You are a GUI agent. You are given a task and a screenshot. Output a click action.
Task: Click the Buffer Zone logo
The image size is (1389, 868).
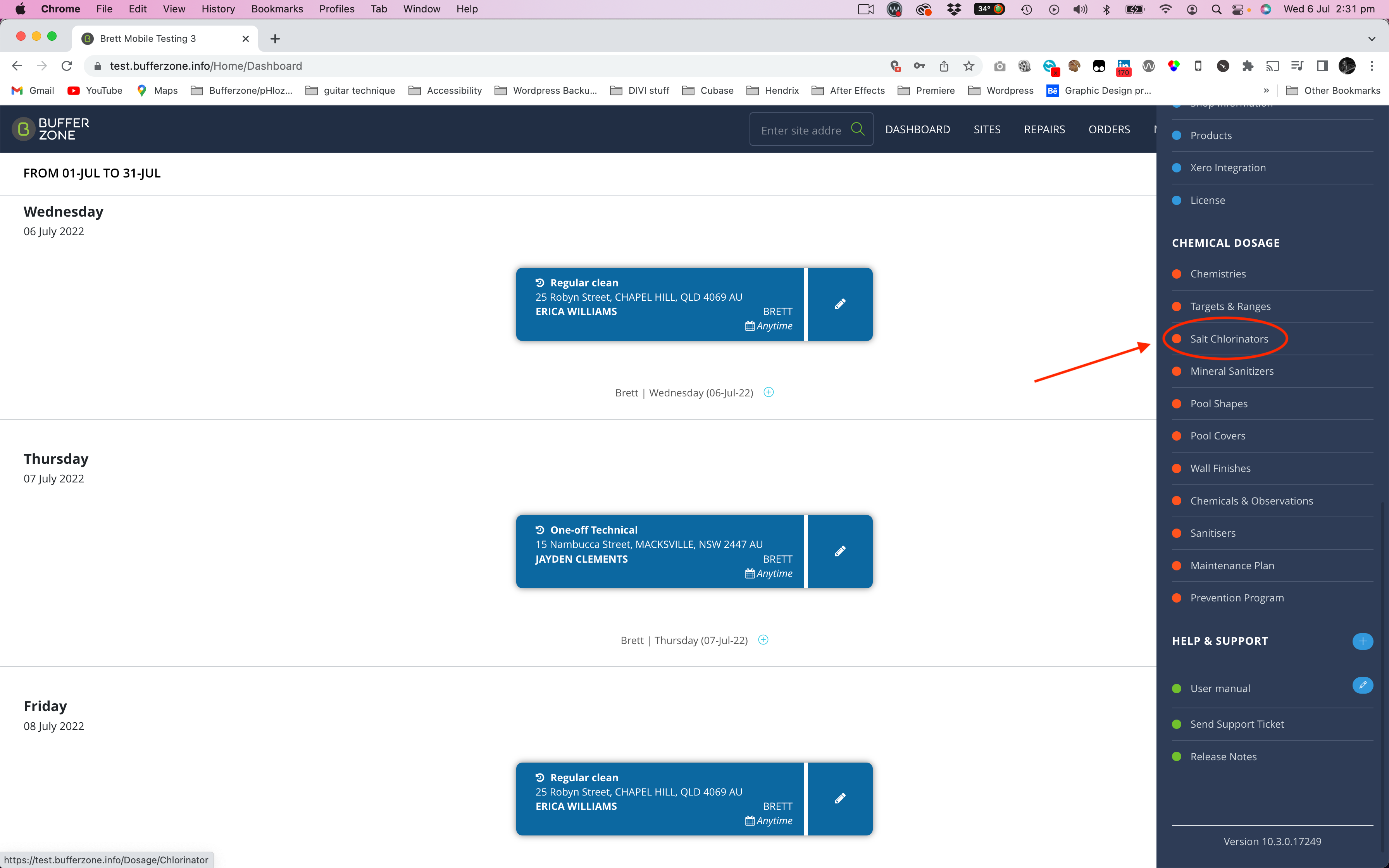(x=51, y=129)
